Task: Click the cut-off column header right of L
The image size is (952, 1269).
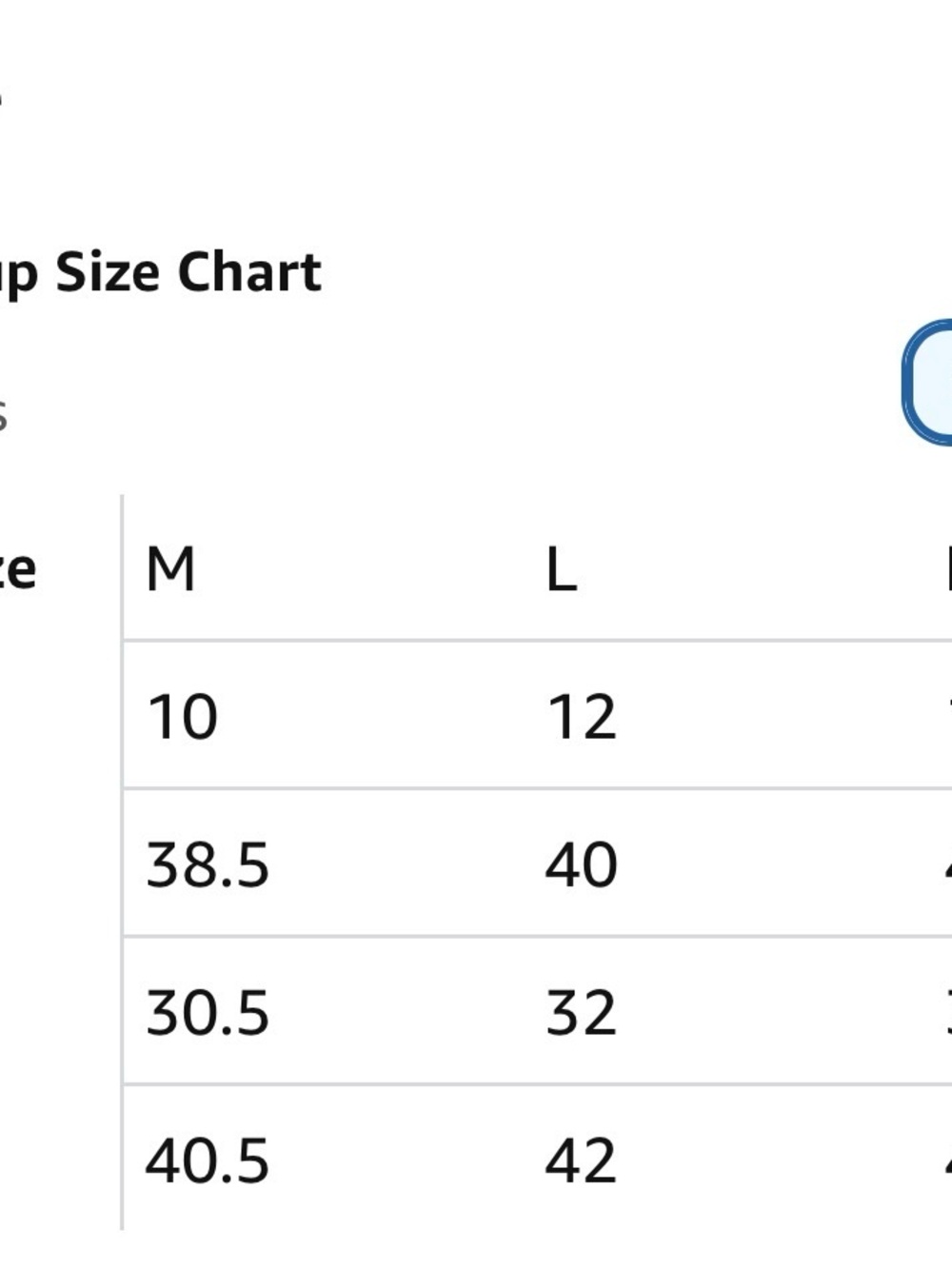Action: click(x=948, y=570)
